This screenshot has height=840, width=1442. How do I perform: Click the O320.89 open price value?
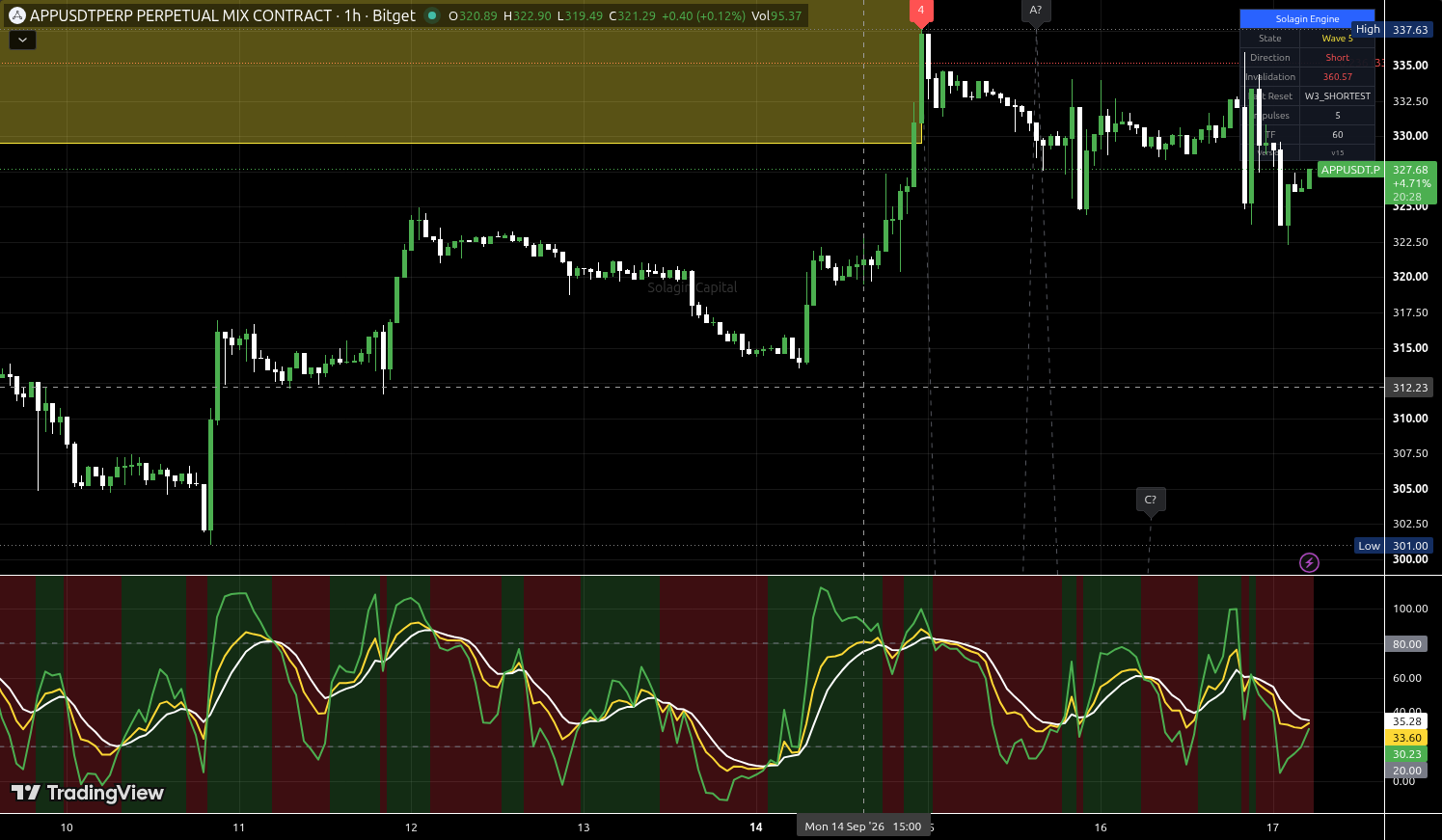point(473,15)
